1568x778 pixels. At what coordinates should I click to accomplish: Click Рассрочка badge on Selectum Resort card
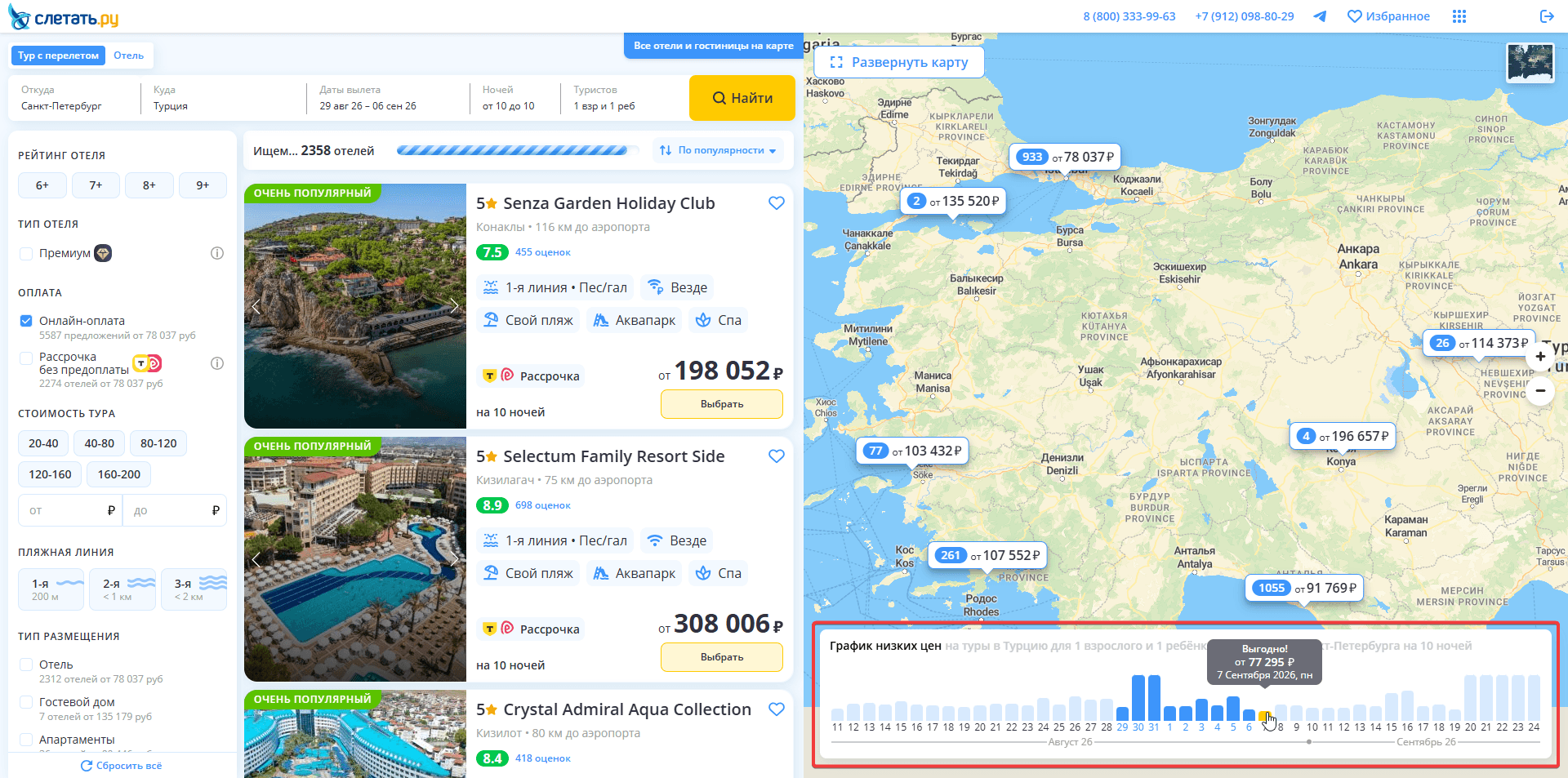point(530,629)
